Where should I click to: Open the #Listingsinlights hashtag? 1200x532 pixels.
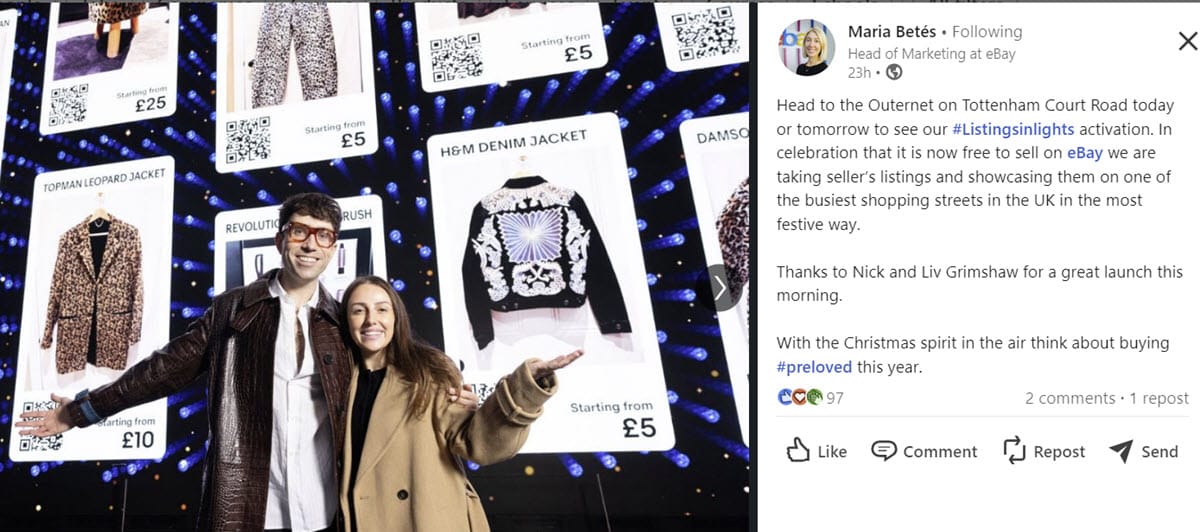pos(1013,130)
